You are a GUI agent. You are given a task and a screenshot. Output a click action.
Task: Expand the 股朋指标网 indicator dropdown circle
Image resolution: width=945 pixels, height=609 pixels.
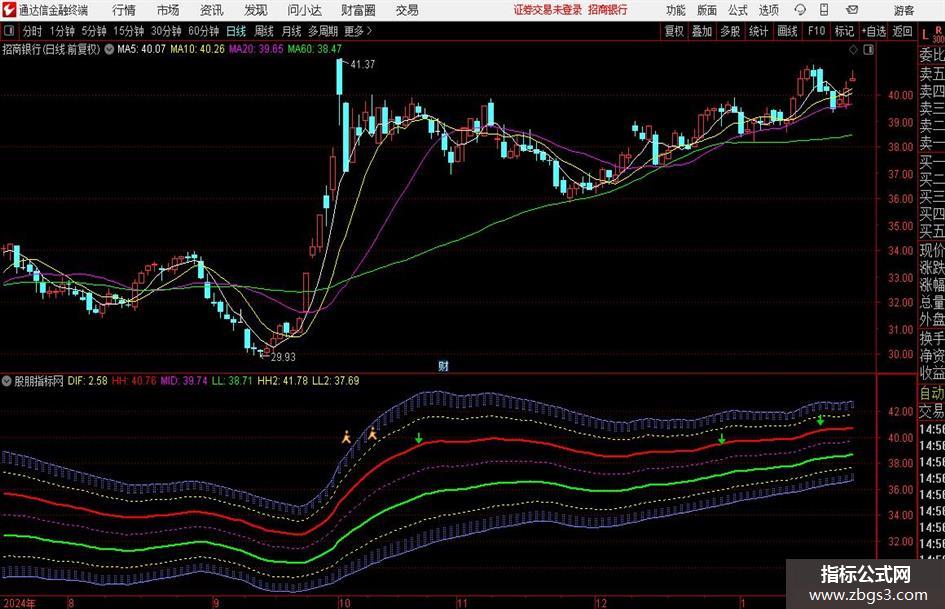tap(7, 381)
